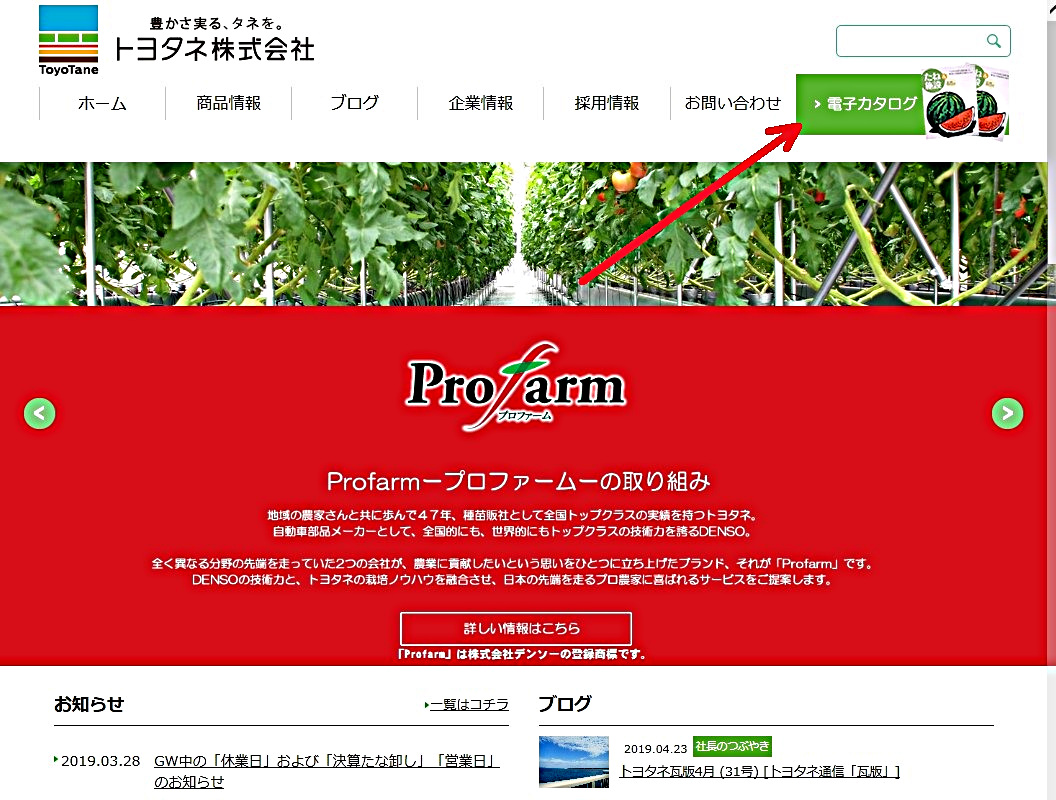Click the 詳しい情報はこちら button
The image size is (1056, 800).
pos(516,628)
